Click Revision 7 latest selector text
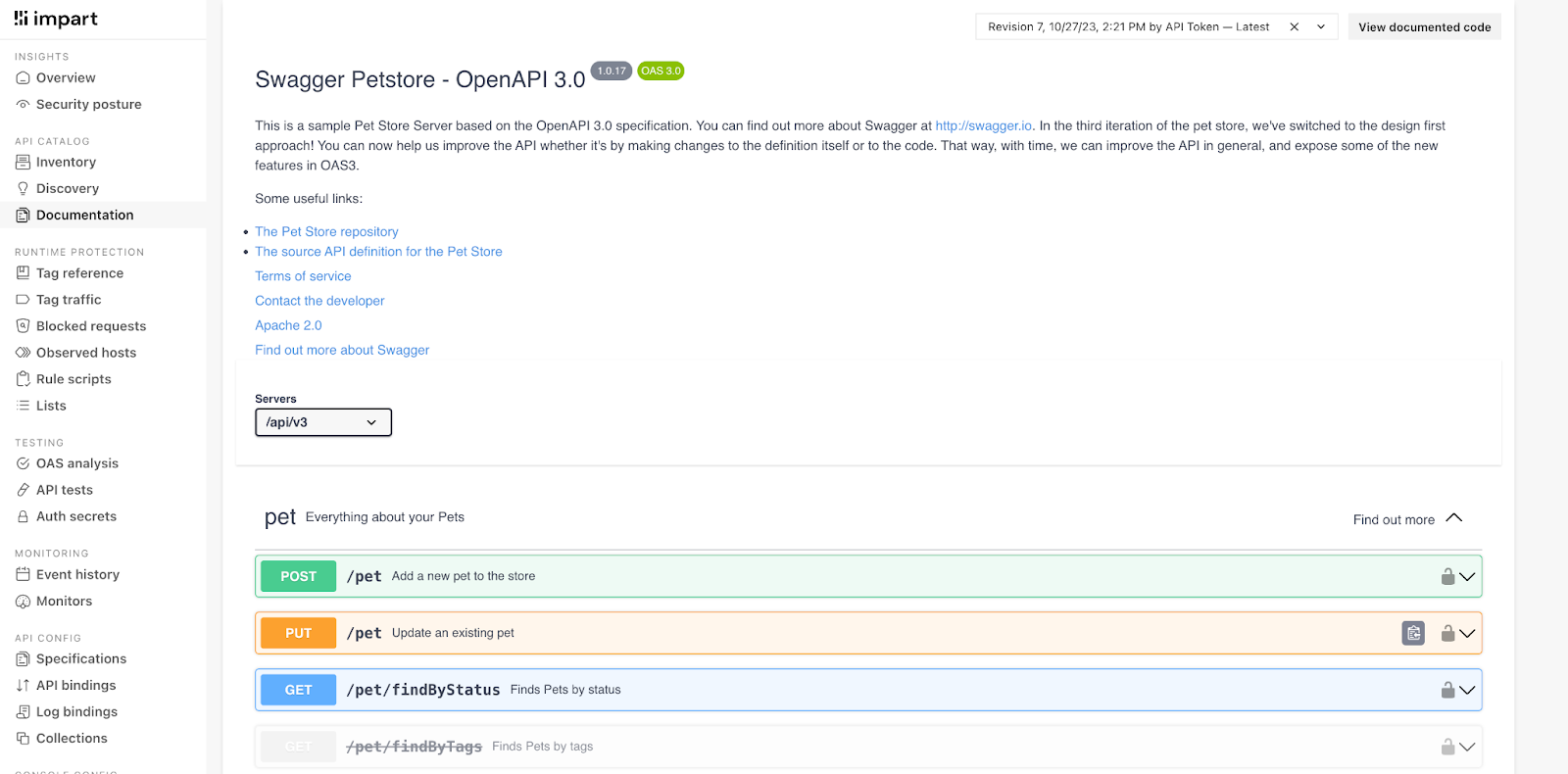 tap(1129, 27)
